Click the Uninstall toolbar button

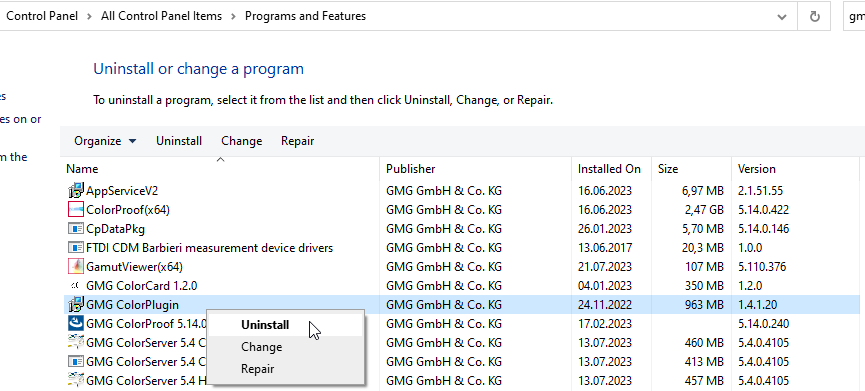coord(179,141)
